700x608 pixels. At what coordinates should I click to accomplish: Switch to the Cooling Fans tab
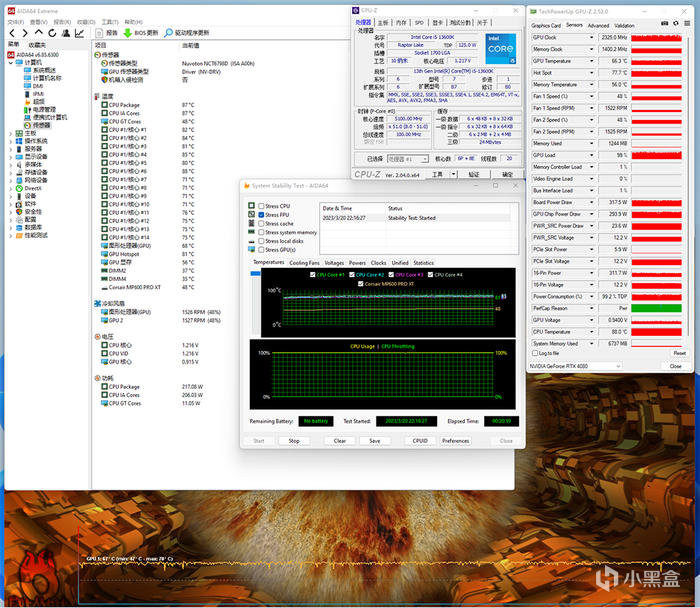[x=305, y=263]
